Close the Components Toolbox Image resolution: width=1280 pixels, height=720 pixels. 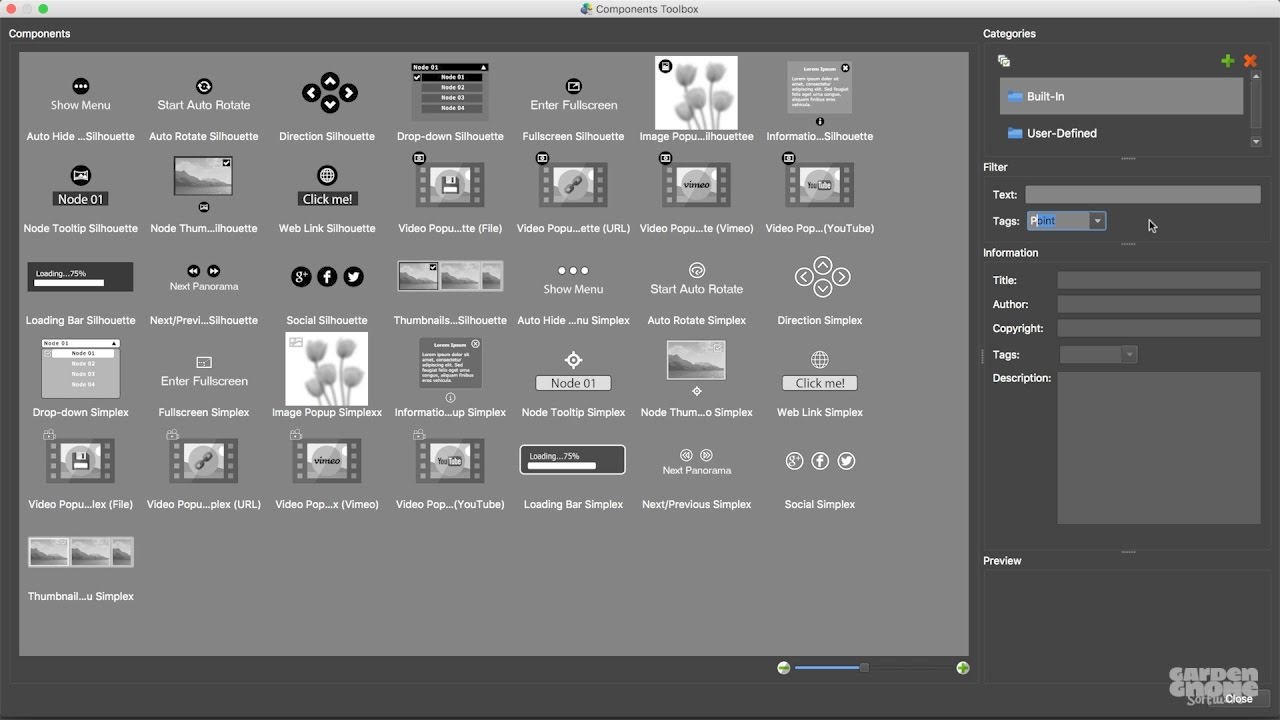1240,699
